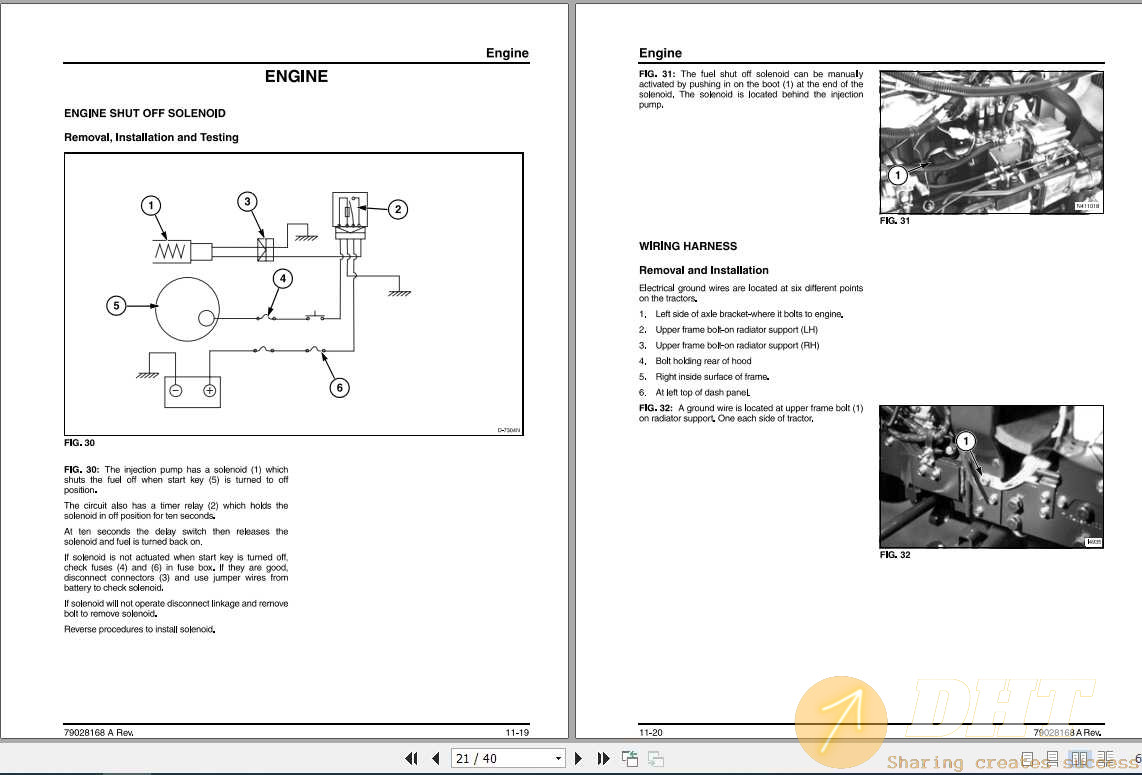1142x775 pixels.
Task: Enable two-page continuous view layout
Action: click(1104, 760)
